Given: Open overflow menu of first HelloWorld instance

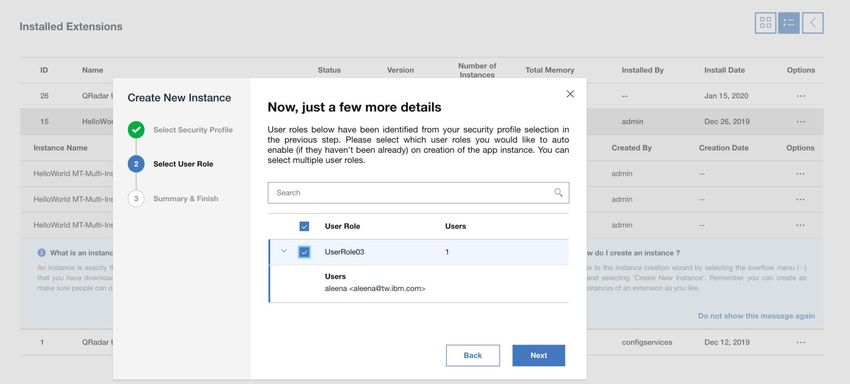Looking at the screenshot, I should pyautogui.click(x=801, y=174).
